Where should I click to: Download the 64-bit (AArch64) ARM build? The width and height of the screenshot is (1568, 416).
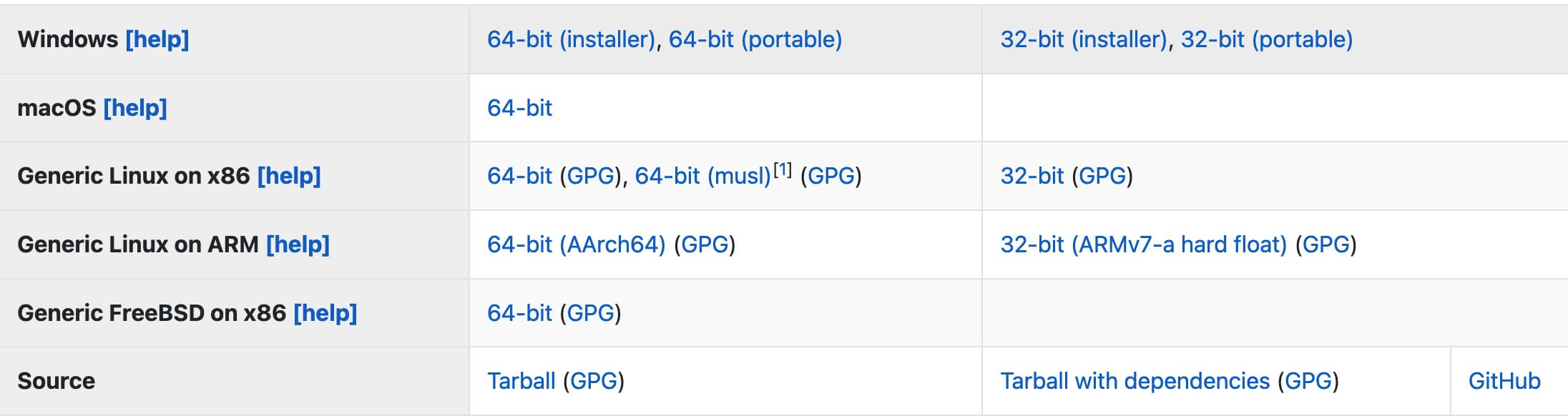coord(576,244)
